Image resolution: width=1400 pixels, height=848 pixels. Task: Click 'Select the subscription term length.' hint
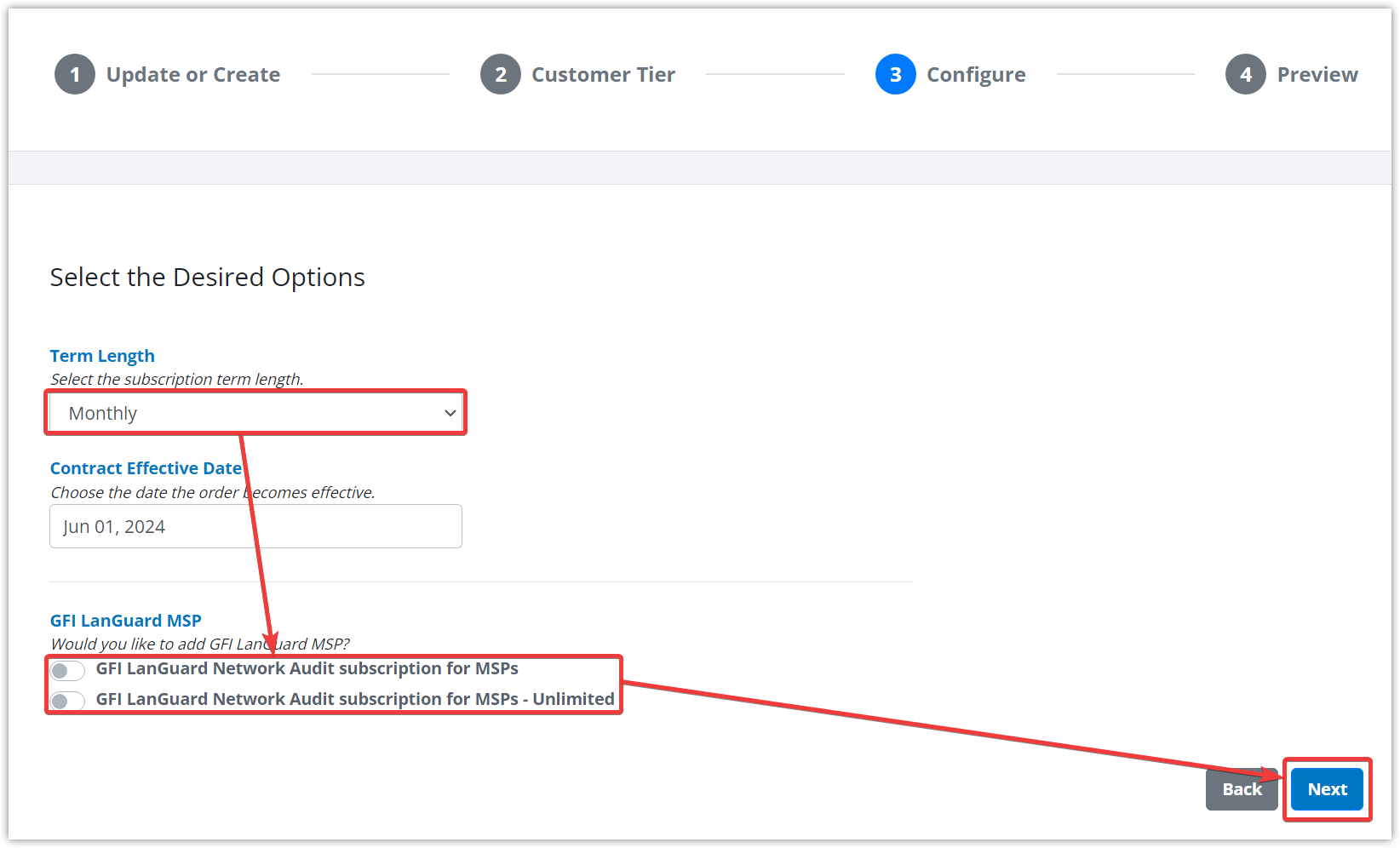point(177,379)
